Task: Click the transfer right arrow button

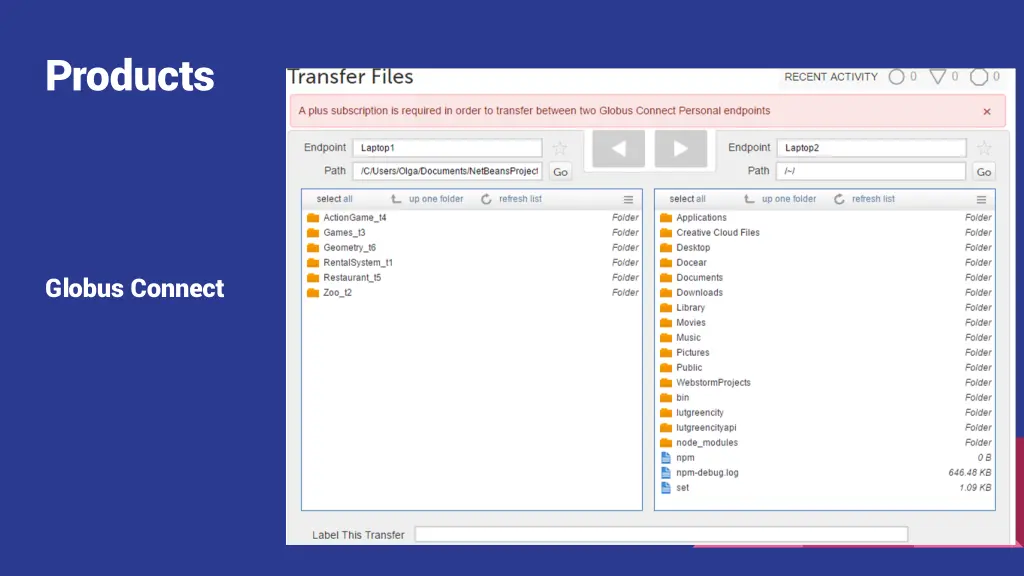Action: [680, 149]
